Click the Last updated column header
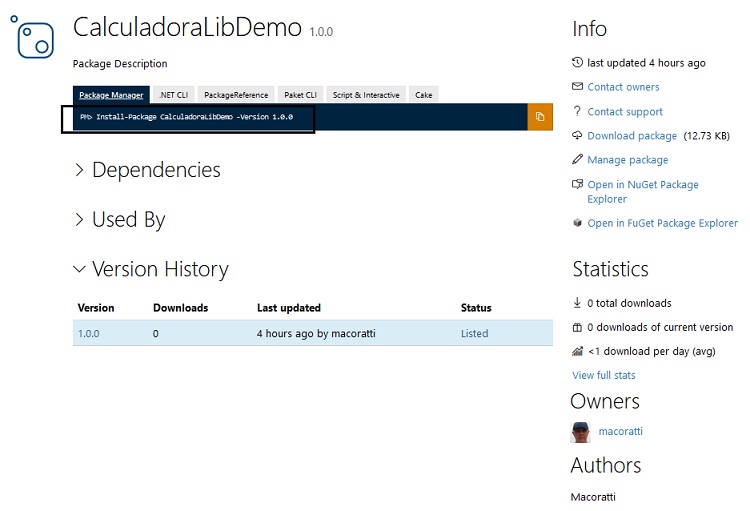Image resolution: width=750 pixels, height=511 pixels. point(289,308)
